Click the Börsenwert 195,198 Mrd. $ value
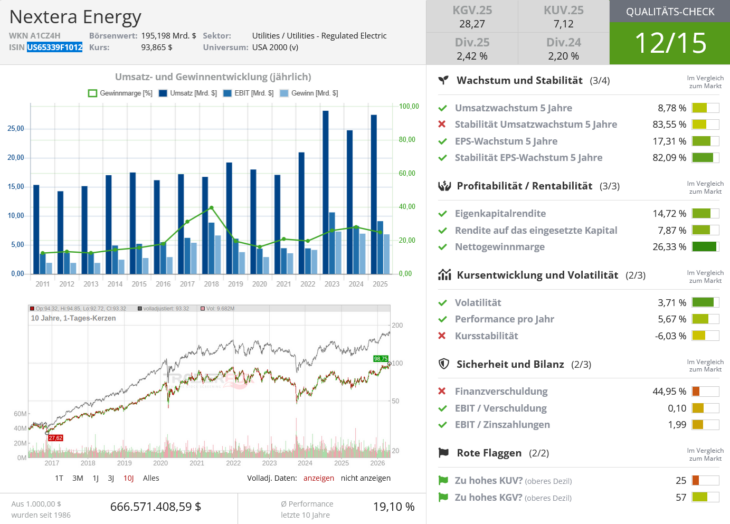The width and height of the screenshot is (730, 524). tap(169, 35)
